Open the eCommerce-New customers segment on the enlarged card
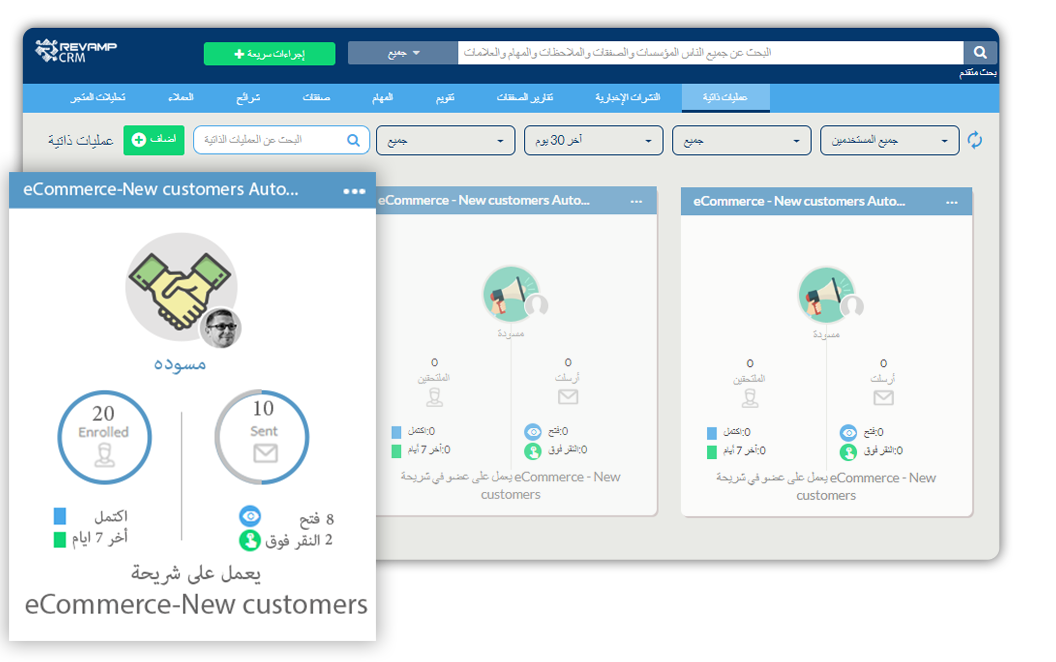The width and height of the screenshot is (1056, 662). point(196,604)
